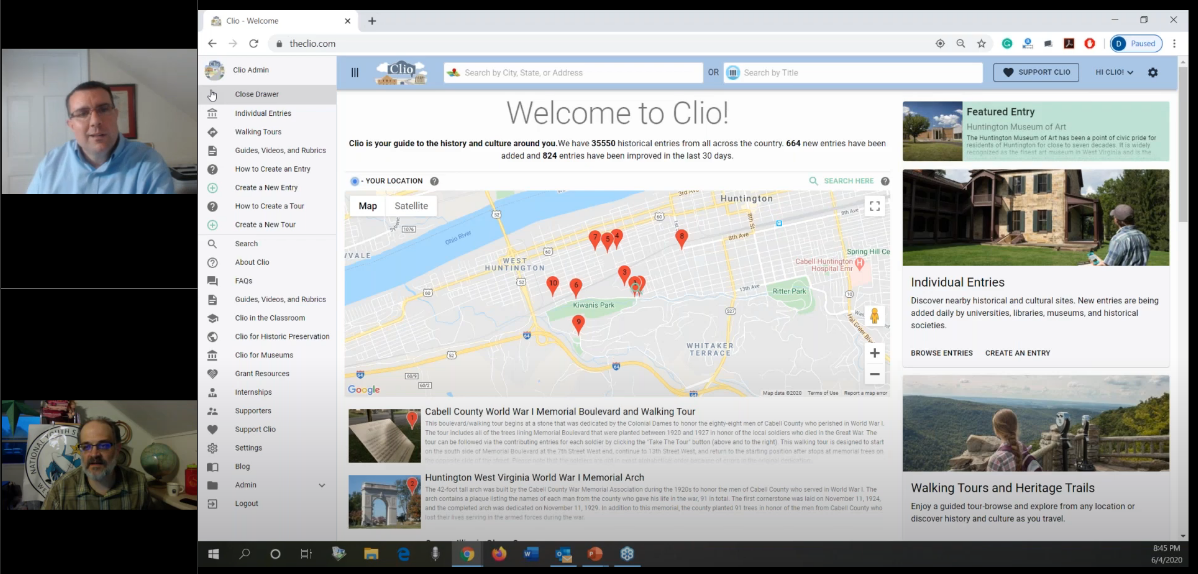Screen dimensions: 1198x574
Task: Zoom out on the map with the minus button
Action: (874, 375)
